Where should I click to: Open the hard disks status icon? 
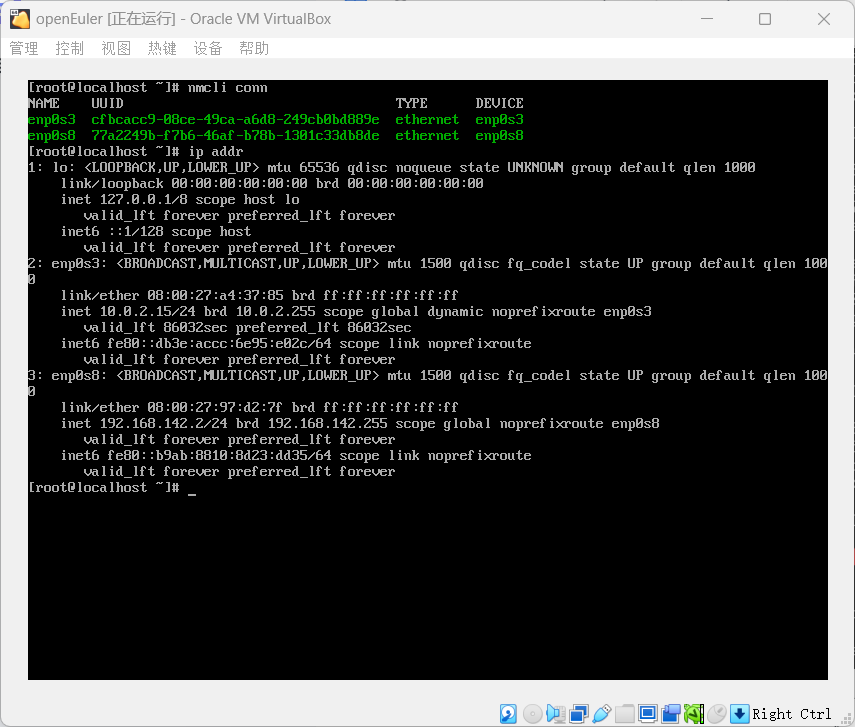(507, 713)
